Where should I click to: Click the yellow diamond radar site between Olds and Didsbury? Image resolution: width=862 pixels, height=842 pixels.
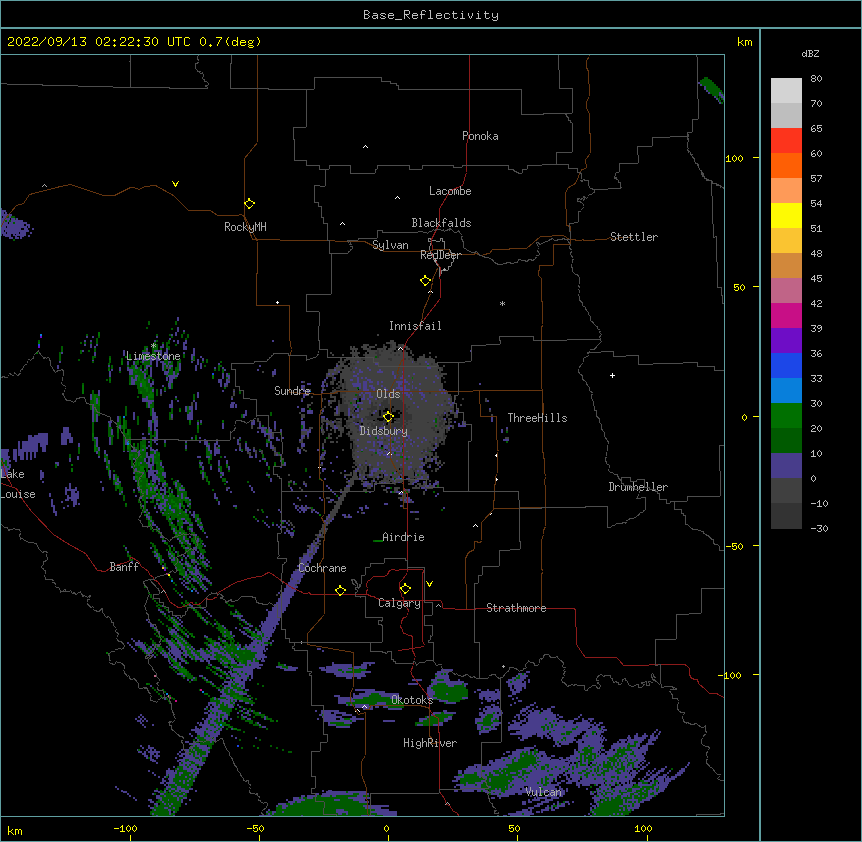(388, 417)
